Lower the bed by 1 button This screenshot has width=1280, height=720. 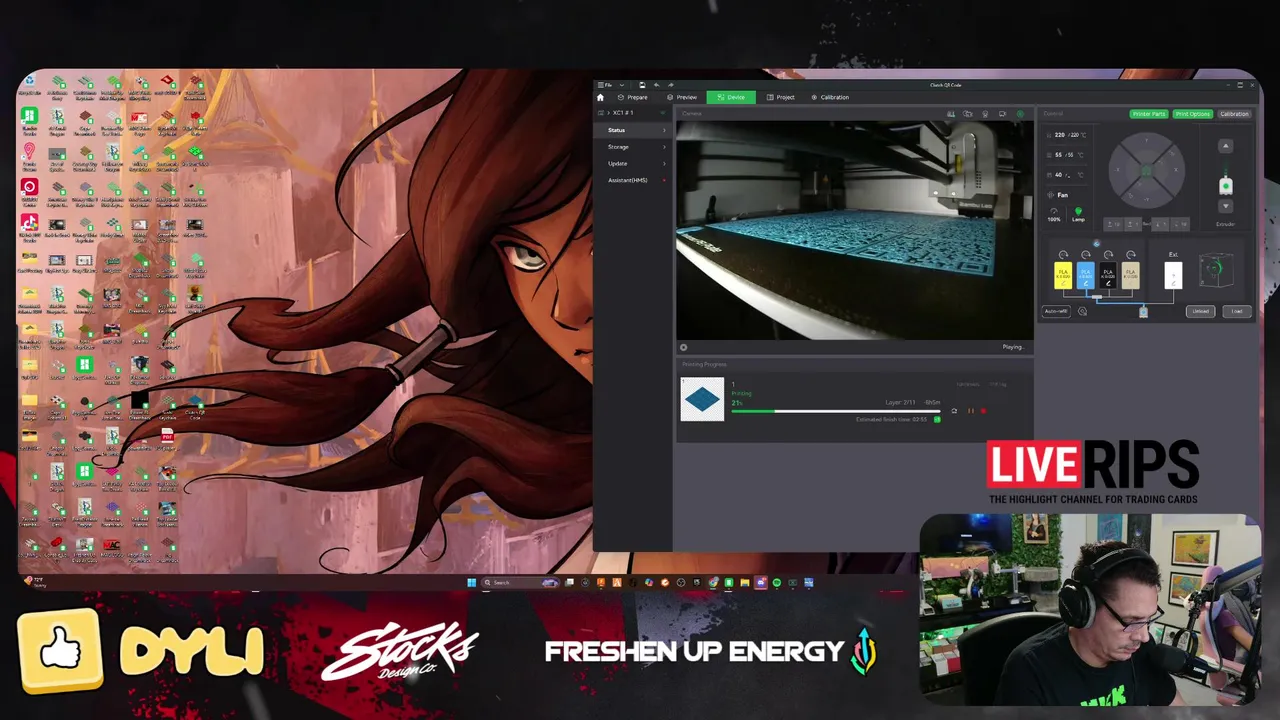pyautogui.click(x=1161, y=224)
